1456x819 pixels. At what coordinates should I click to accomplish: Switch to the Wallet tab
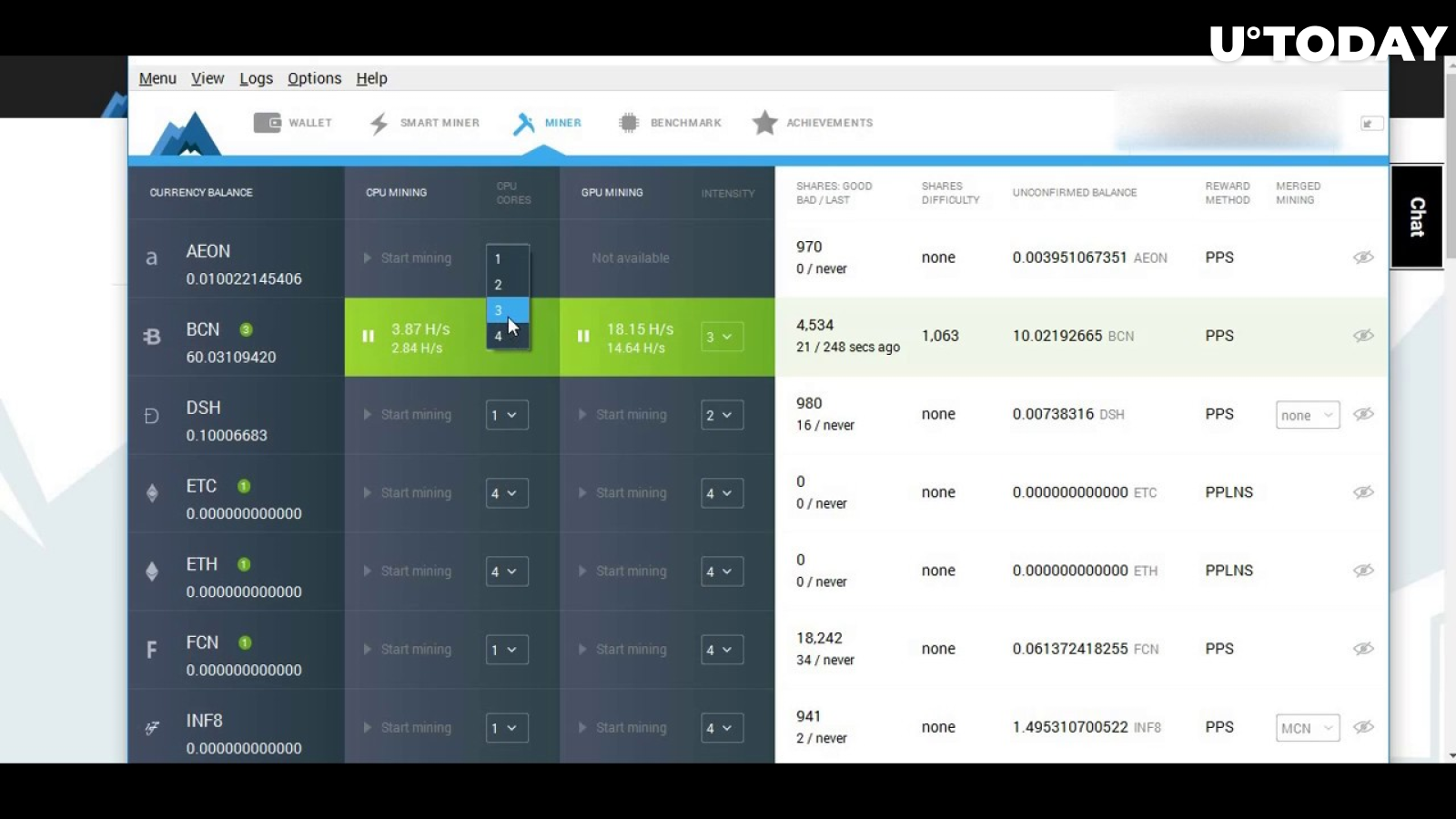(x=292, y=123)
